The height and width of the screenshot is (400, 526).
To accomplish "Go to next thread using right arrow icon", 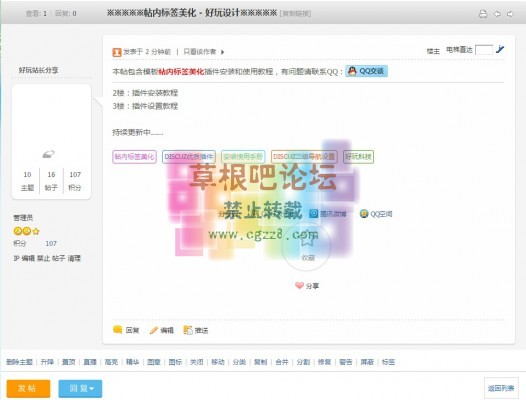I will (x=510, y=14).
